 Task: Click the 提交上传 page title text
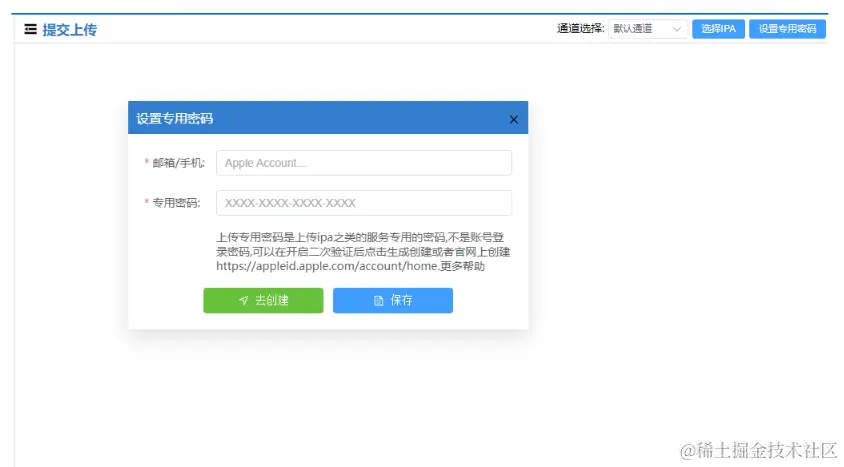click(x=69, y=30)
